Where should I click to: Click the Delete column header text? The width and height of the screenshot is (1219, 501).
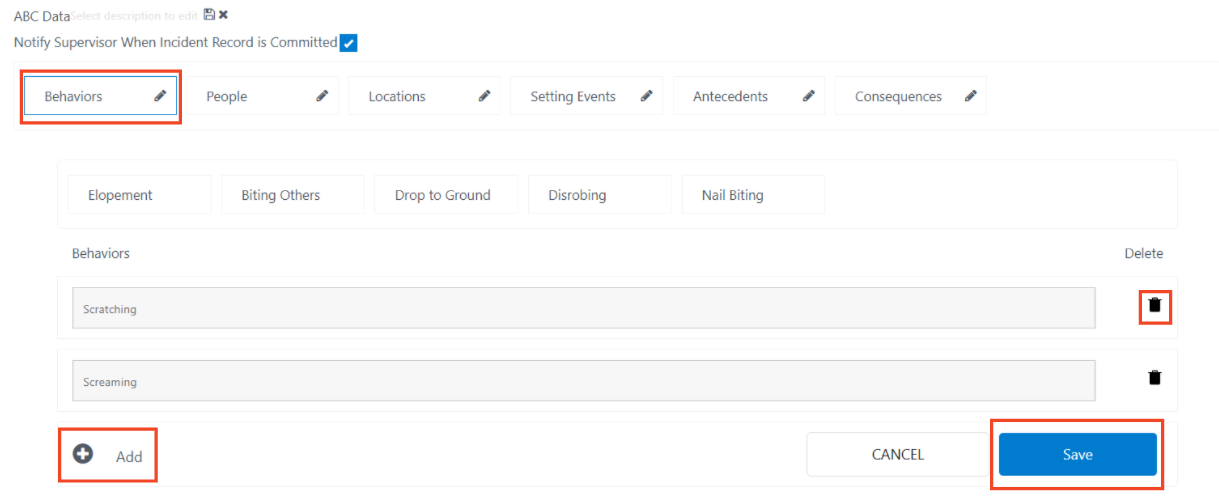tap(1144, 253)
